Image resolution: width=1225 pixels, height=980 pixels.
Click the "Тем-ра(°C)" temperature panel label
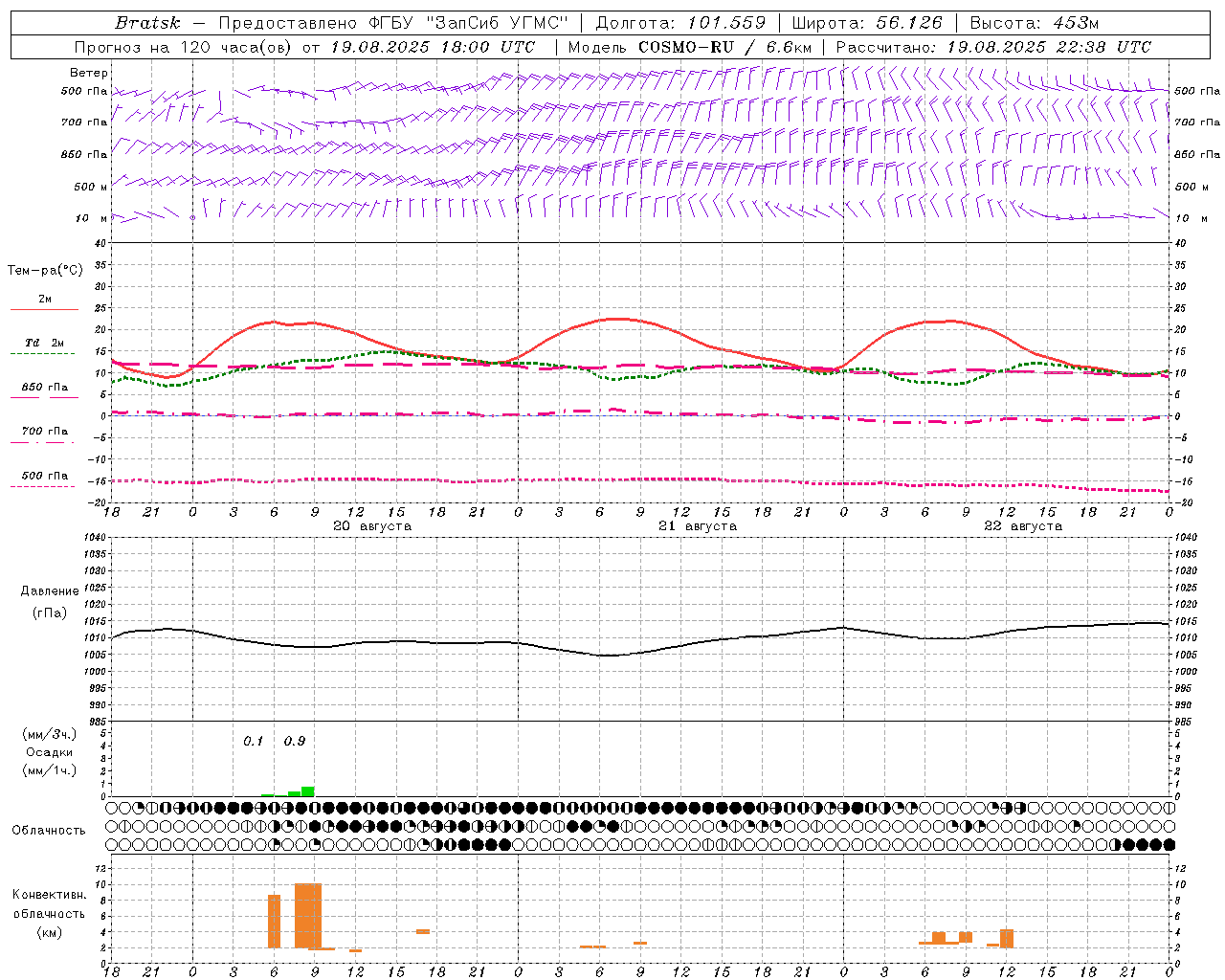[x=45, y=271]
